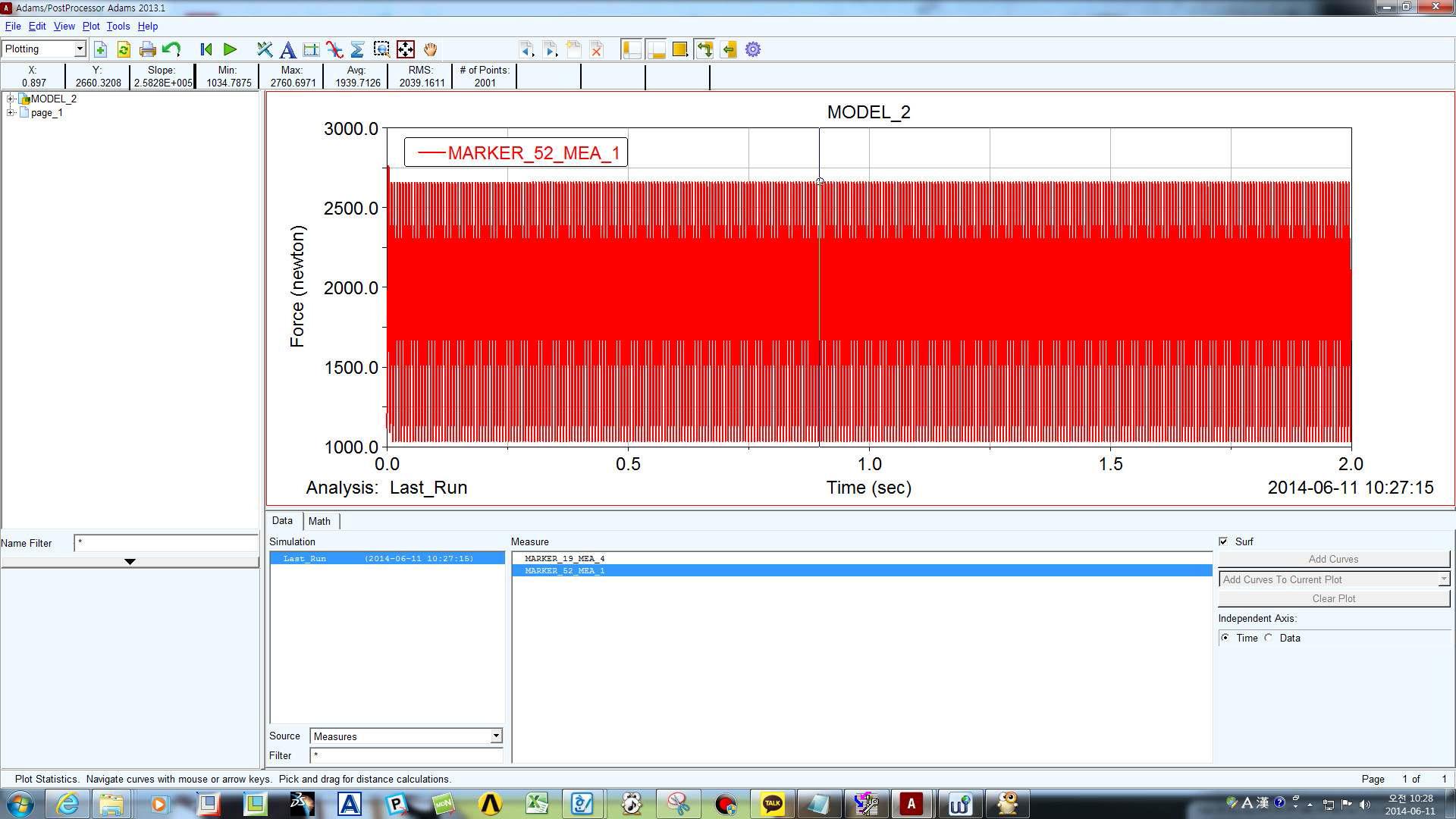Click the MARKER_52_MEA_1 plot legend
The image size is (1456, 819).
tap(516, 152)
